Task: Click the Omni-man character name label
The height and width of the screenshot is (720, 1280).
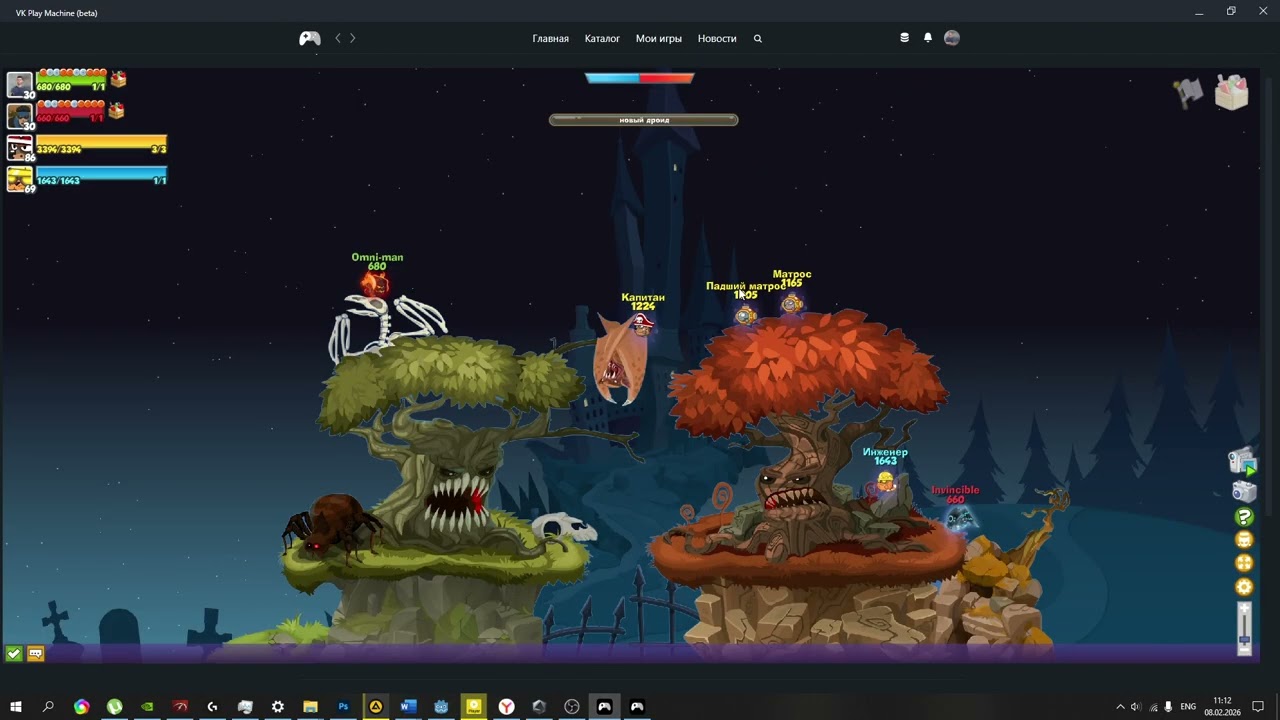Action: tap(377, 257)
